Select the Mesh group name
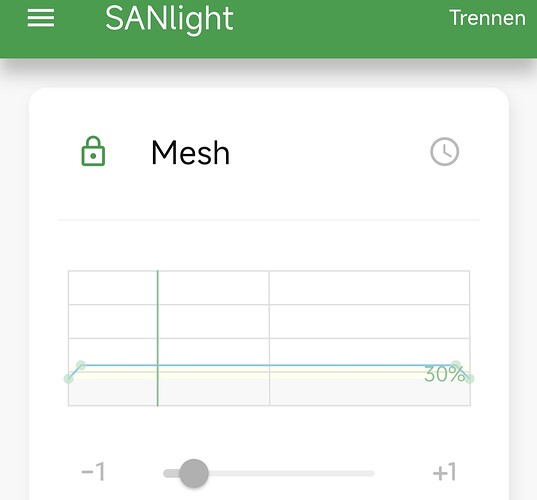 pos(190,153)
